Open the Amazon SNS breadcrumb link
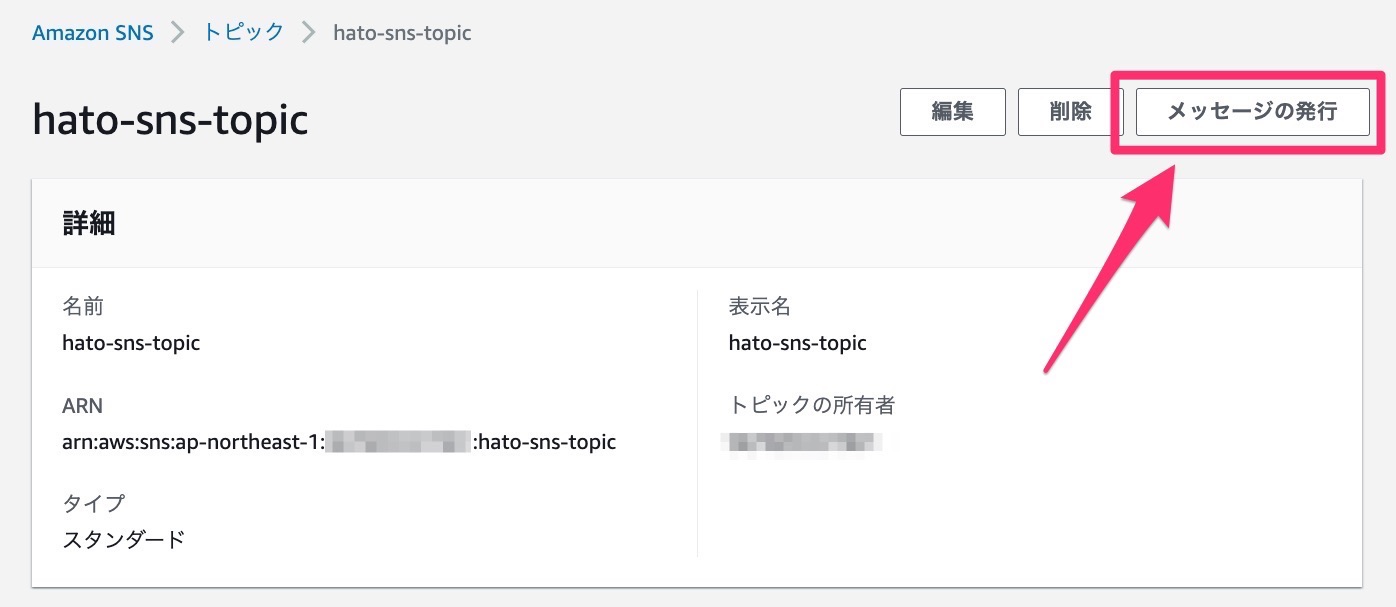 (x=93, y=31)
